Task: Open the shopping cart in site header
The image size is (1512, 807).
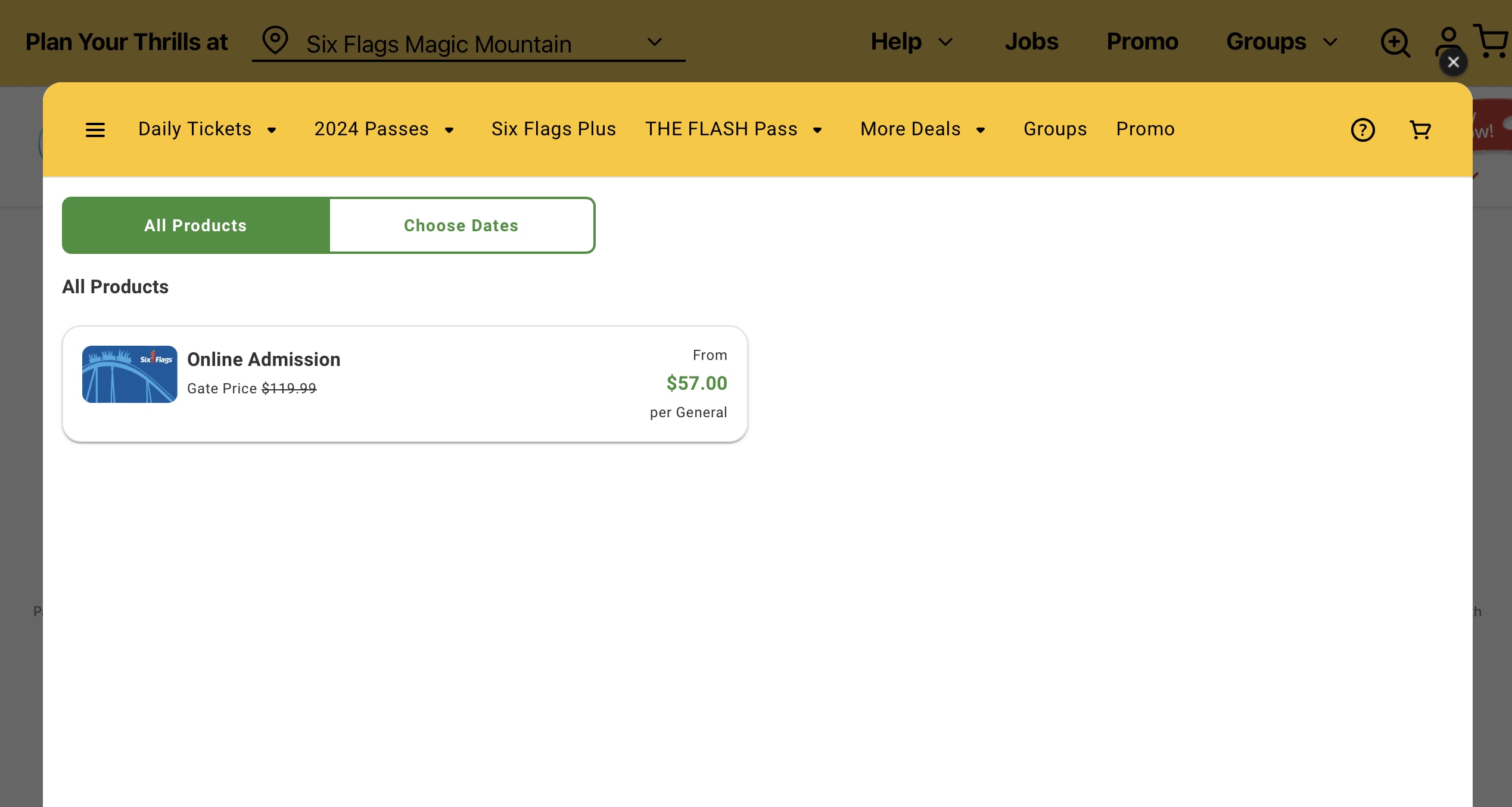Action: click(x=1491, y=41)
